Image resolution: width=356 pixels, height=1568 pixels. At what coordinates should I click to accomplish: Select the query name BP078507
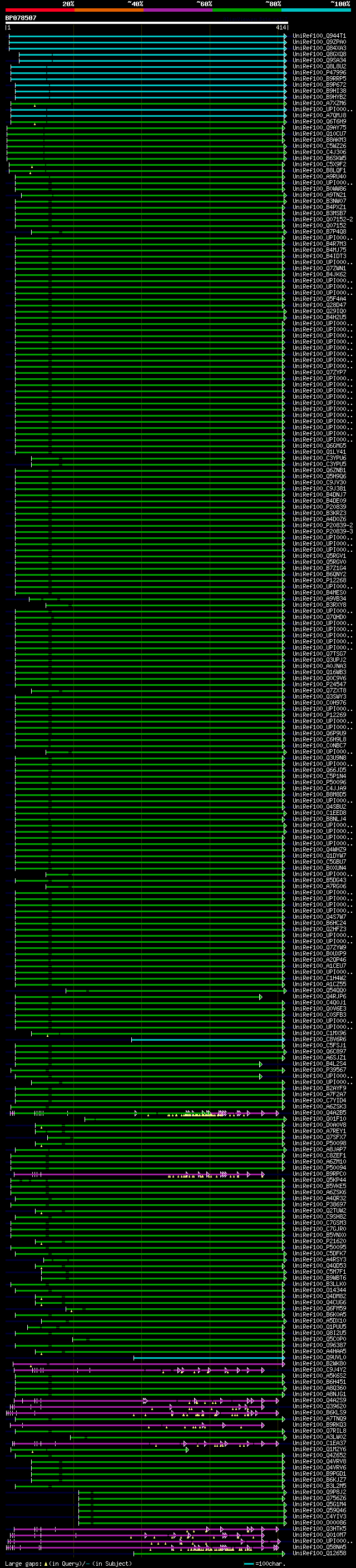point(21,18)
